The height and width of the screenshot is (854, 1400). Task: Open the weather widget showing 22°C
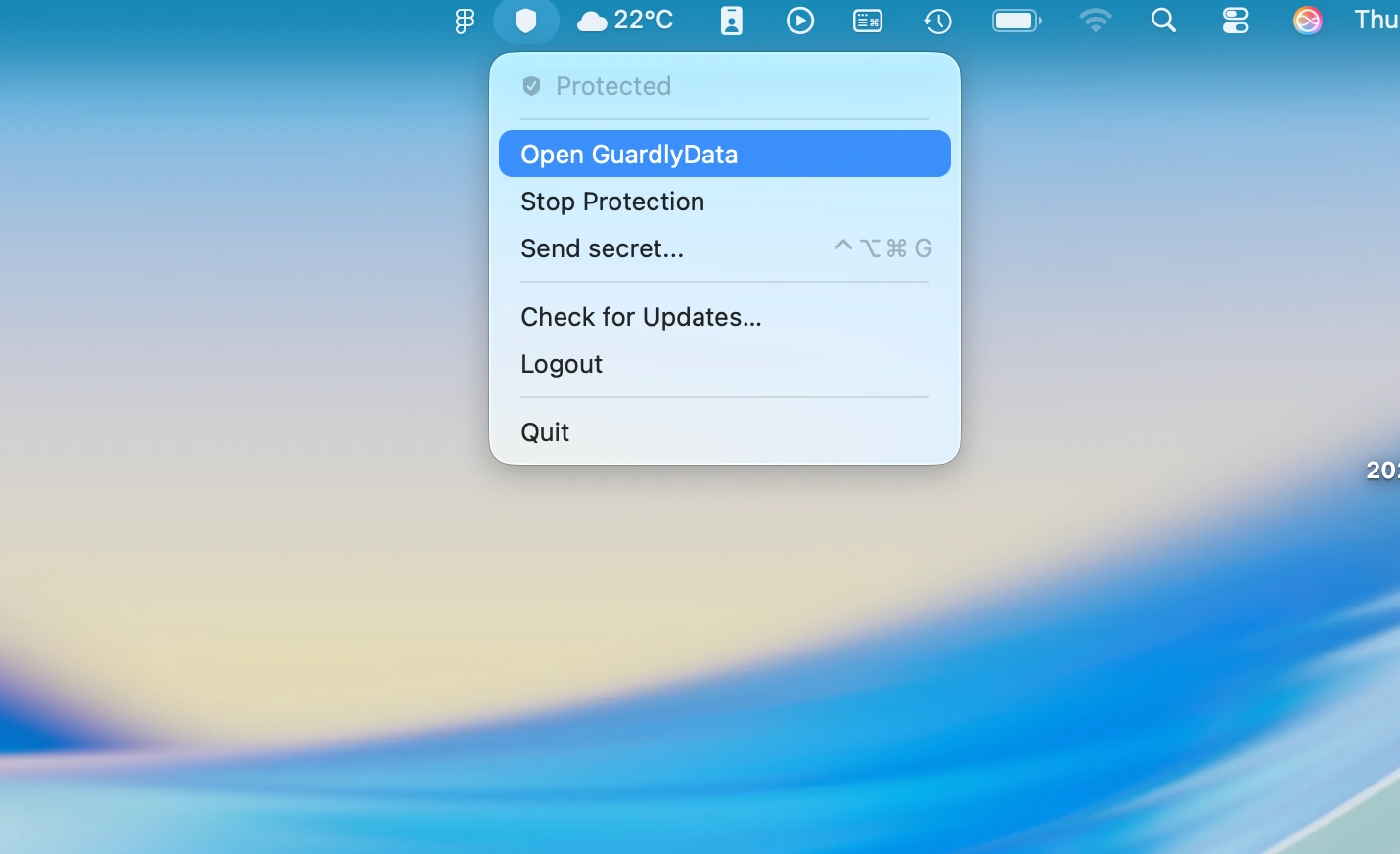625,21
